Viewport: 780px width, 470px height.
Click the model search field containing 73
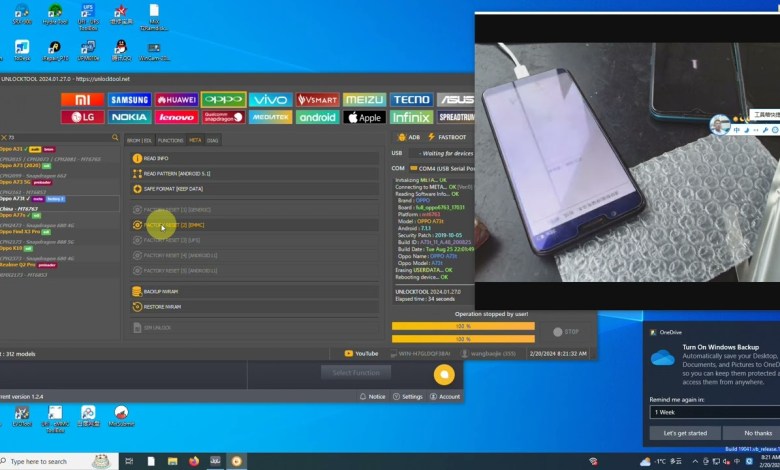[59, 138]
